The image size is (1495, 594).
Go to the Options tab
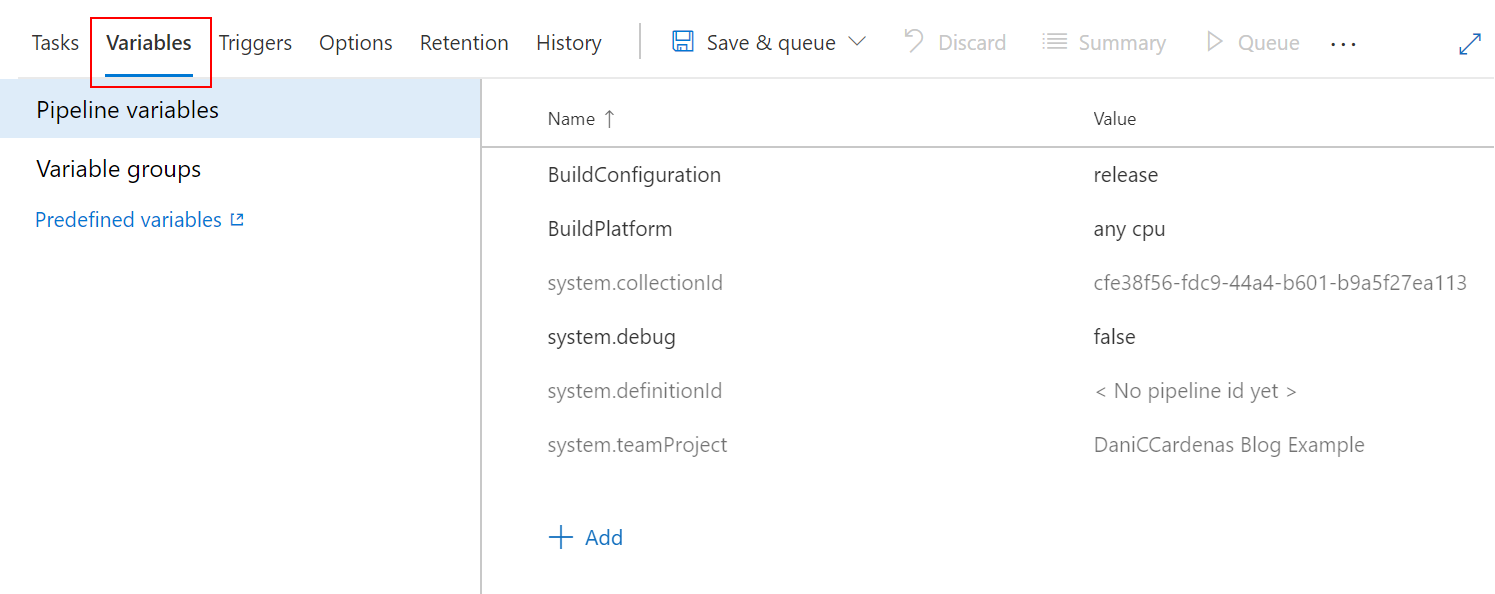tap(356, 43)
